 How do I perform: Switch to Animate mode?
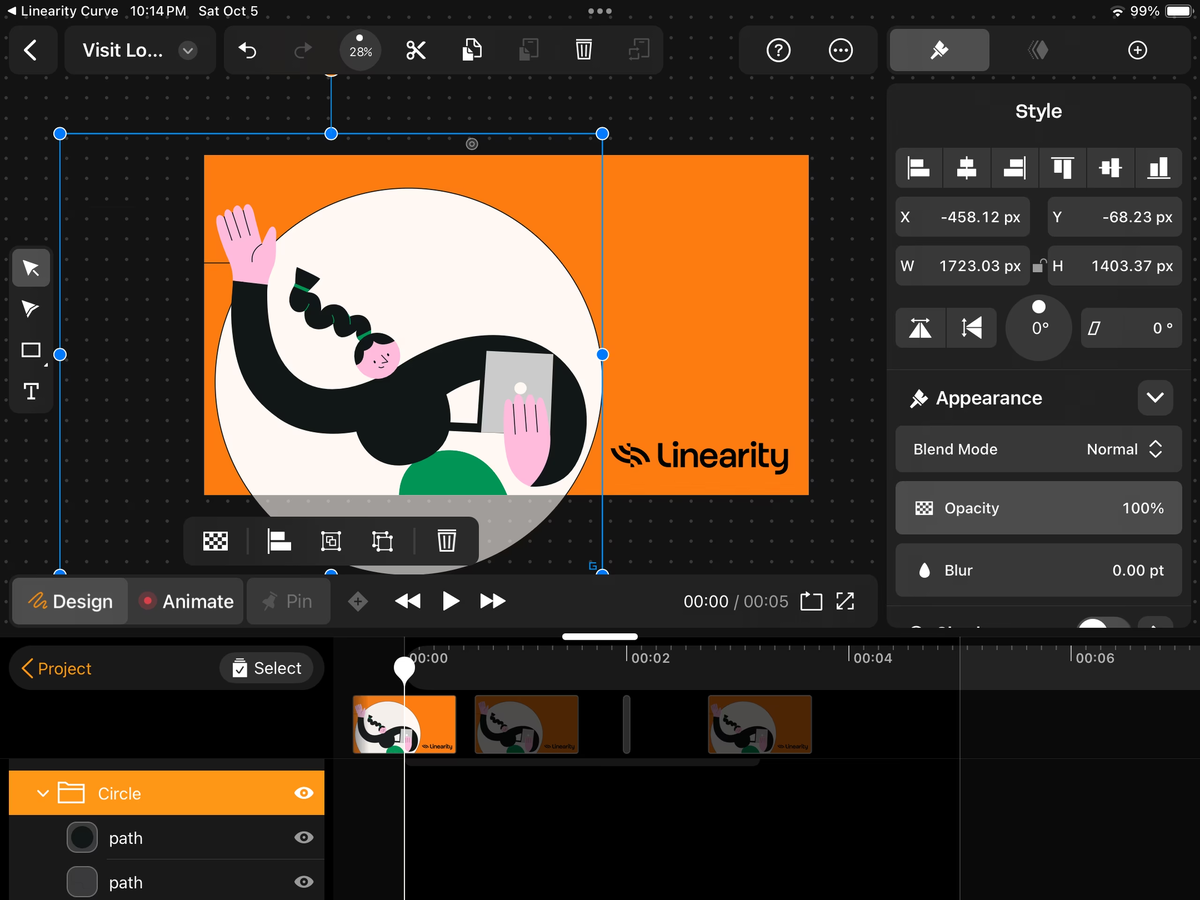[x=186, y=601]
